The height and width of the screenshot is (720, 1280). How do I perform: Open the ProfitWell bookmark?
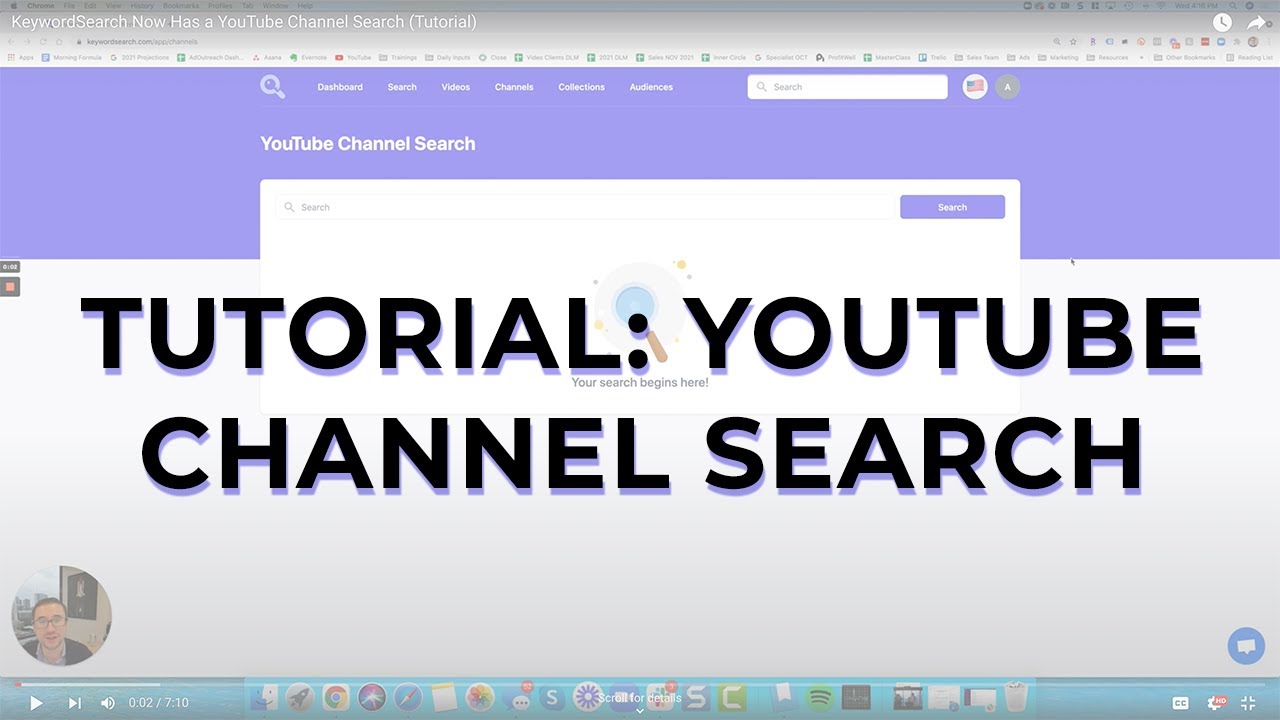[834, 57]
